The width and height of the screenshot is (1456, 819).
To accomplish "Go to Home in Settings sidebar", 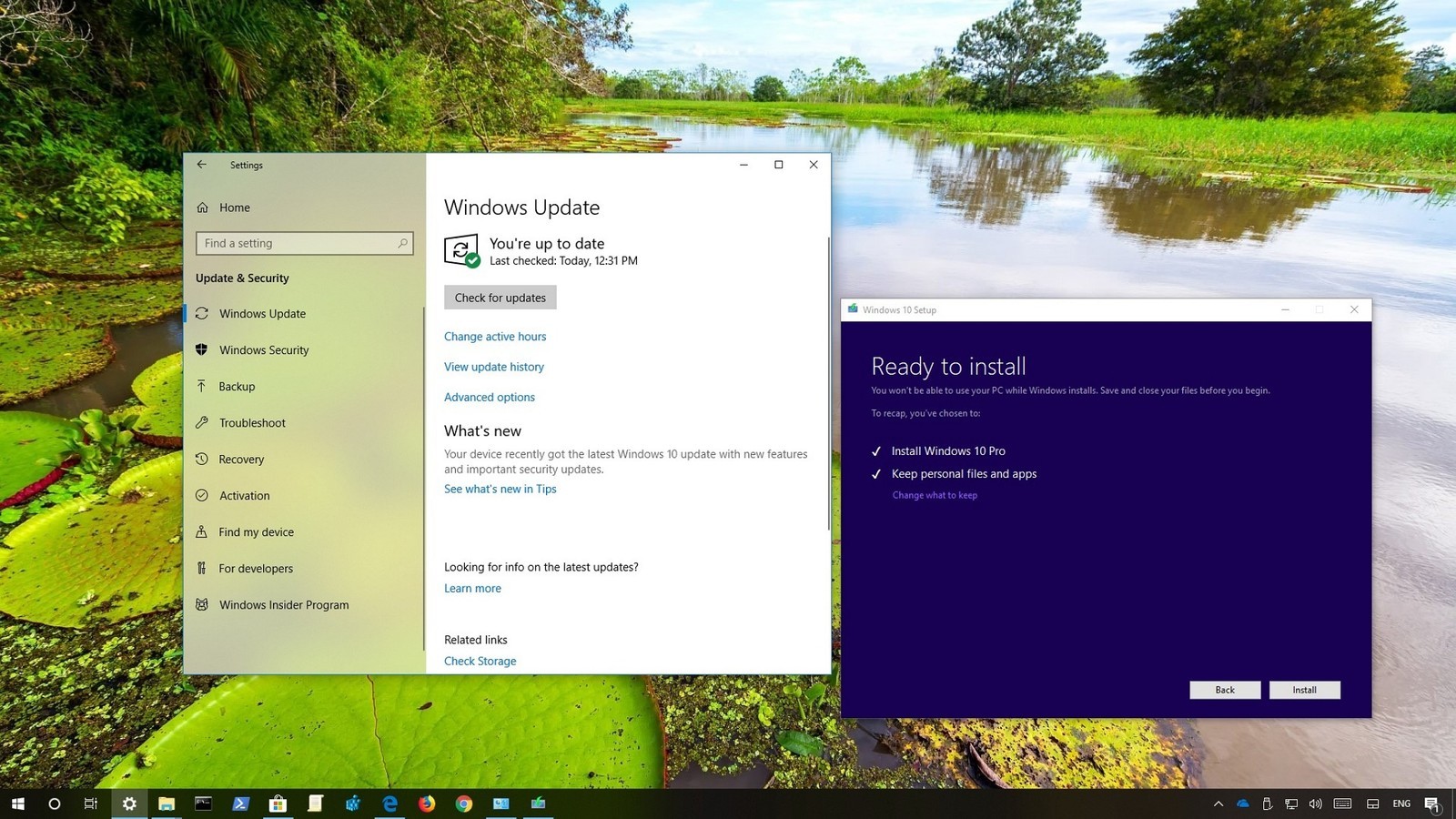I will click(234, 207).
